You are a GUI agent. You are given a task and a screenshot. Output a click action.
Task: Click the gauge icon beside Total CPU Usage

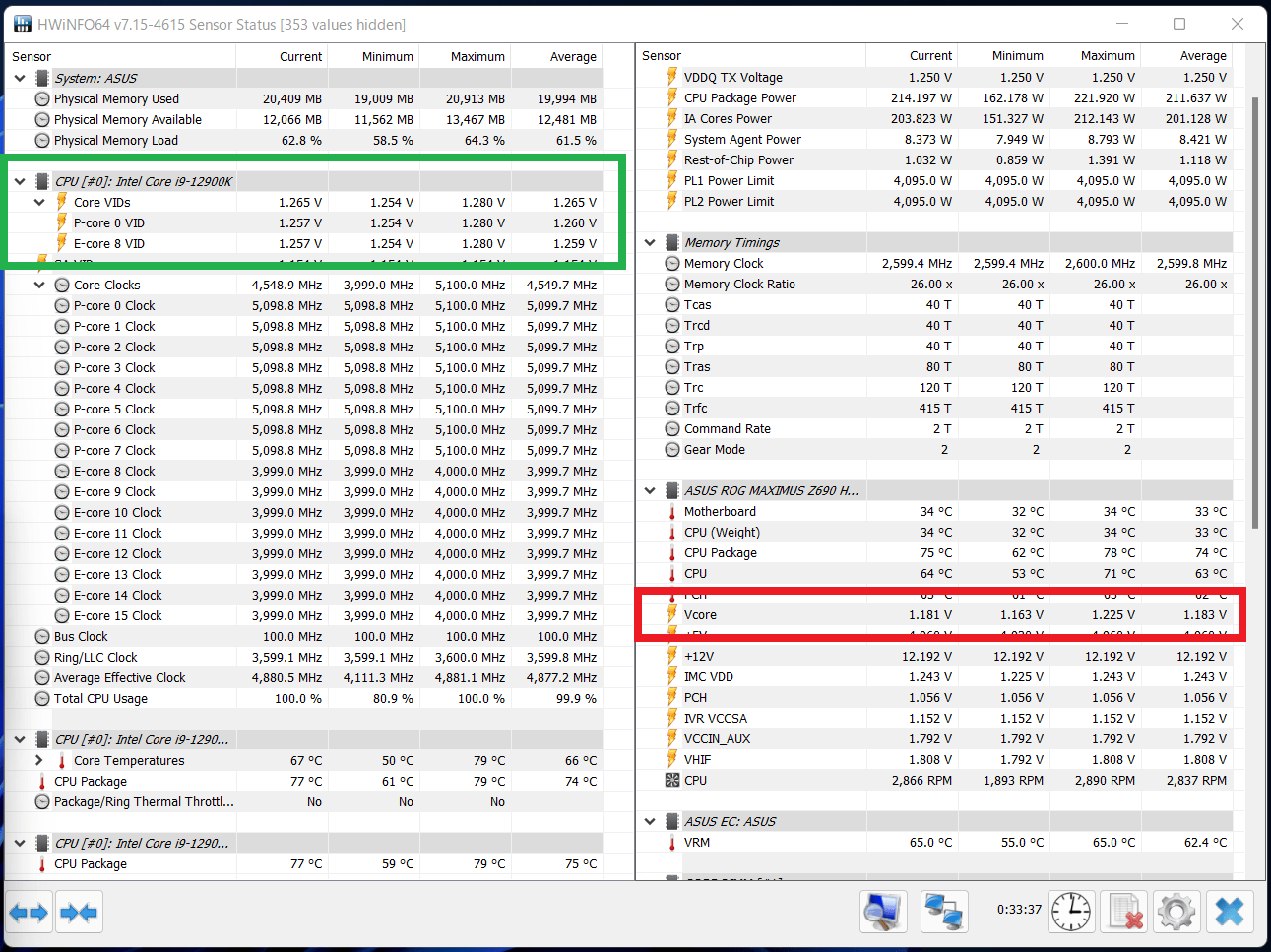point(42,699)
